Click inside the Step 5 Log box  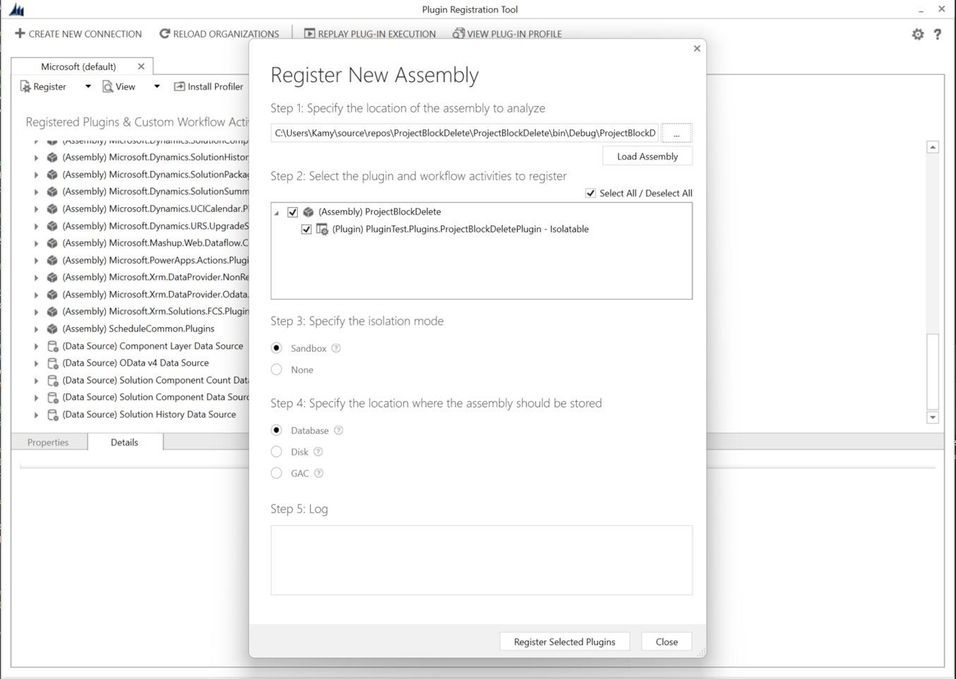tap(482, 560)
